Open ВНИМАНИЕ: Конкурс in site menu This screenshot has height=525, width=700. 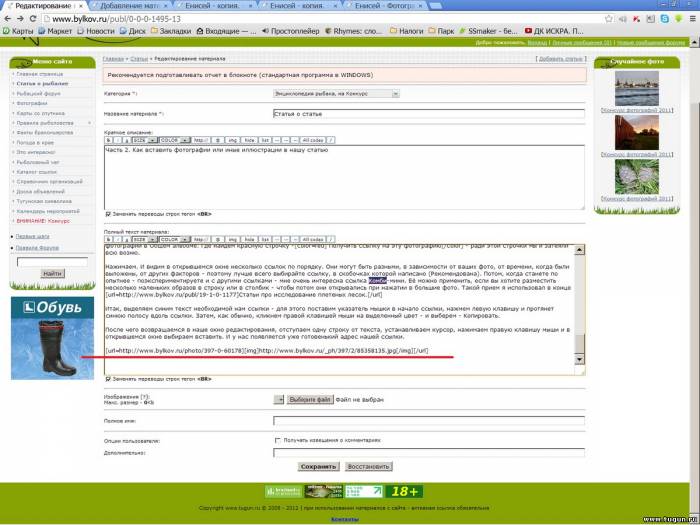(x=43, y=221)
